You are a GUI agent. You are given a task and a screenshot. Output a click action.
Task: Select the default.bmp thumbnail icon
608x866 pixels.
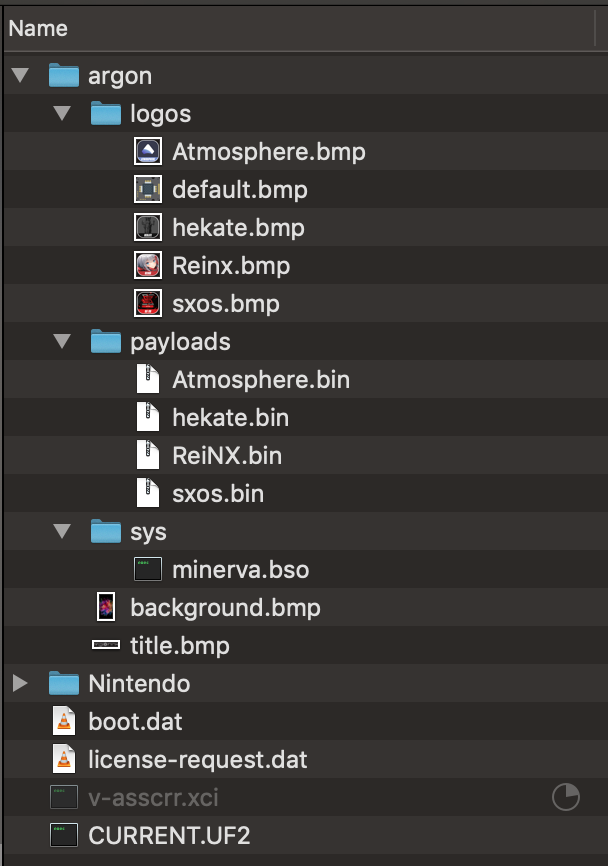tap(148, 189)
